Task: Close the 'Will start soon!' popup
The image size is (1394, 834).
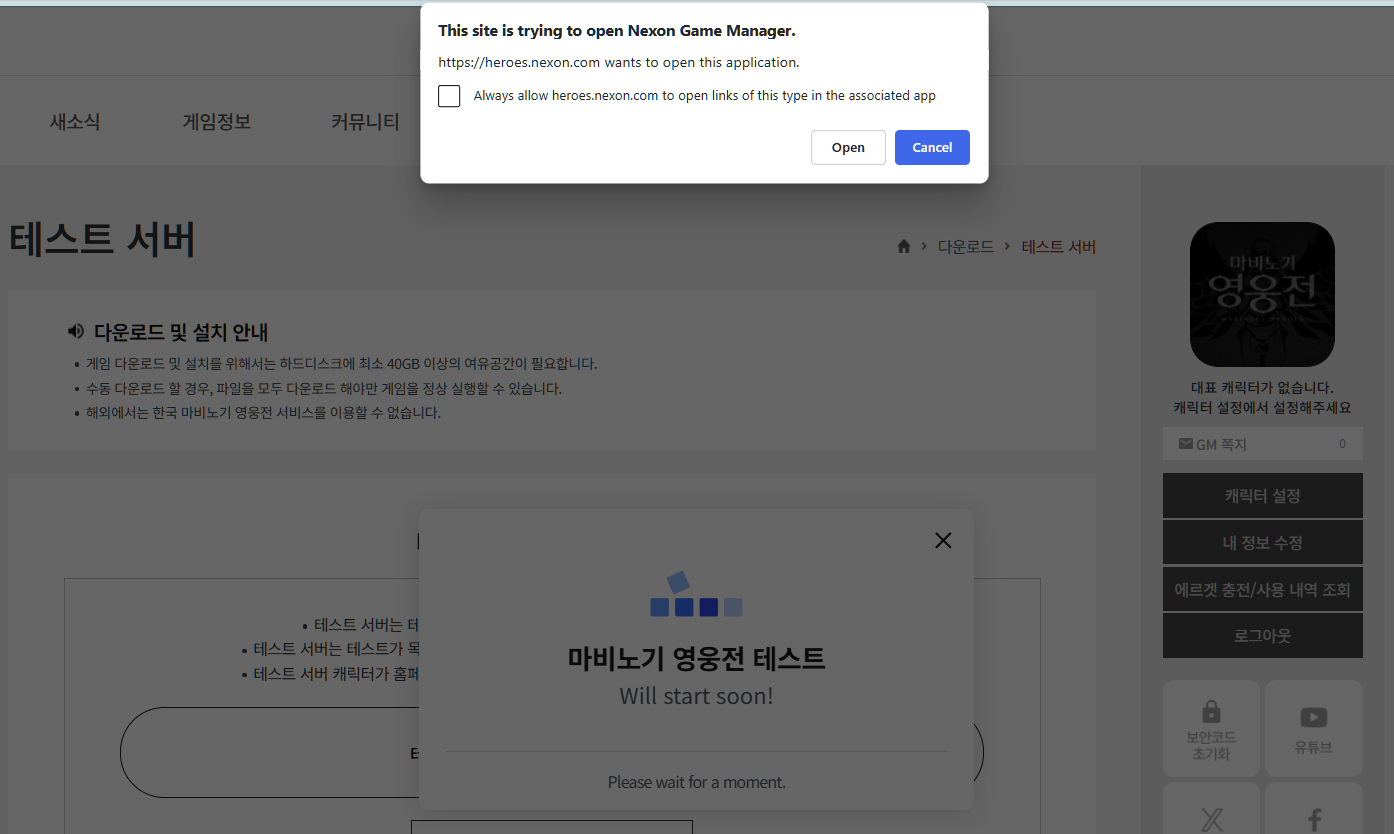Action: (x=942, y=540)
